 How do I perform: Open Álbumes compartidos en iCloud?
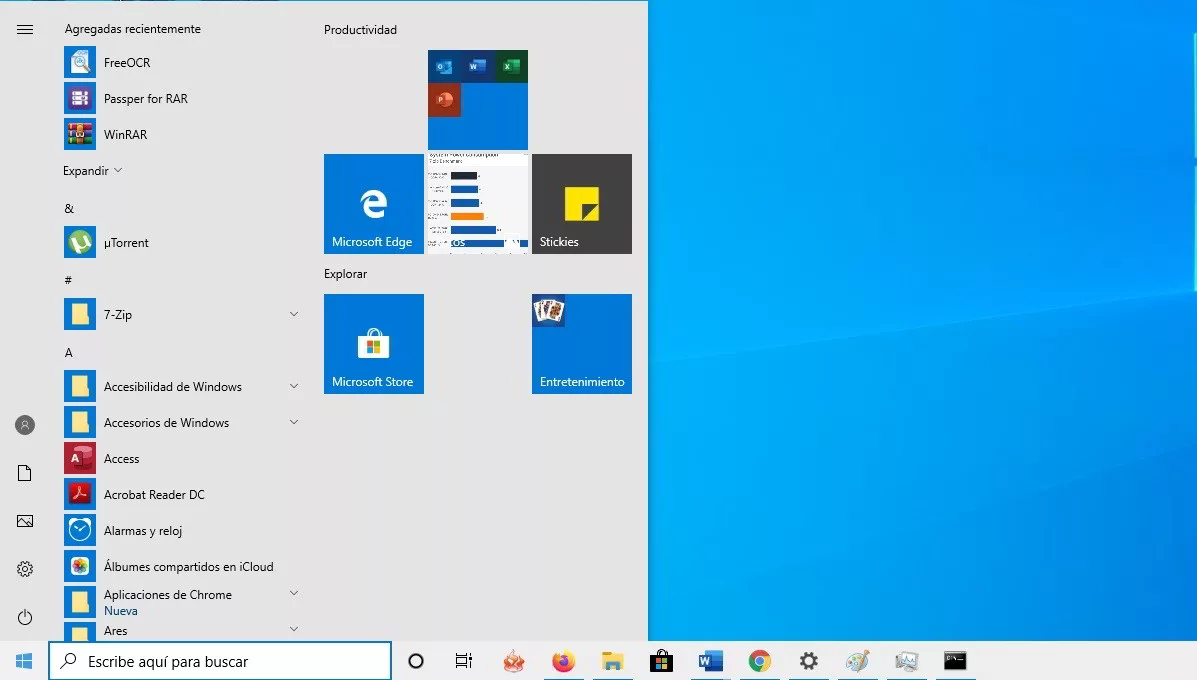coord(79,566)
